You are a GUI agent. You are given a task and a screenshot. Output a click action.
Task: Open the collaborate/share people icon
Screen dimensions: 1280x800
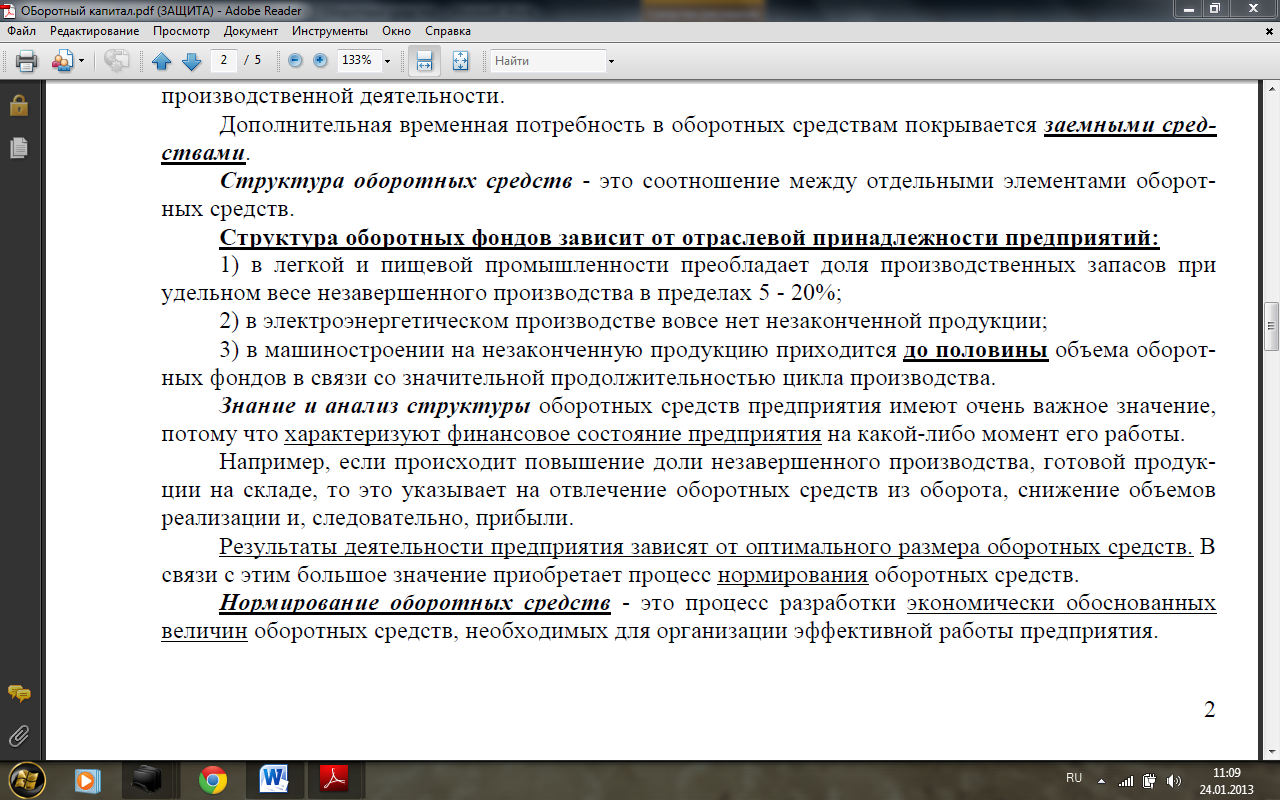click(63, 61)
